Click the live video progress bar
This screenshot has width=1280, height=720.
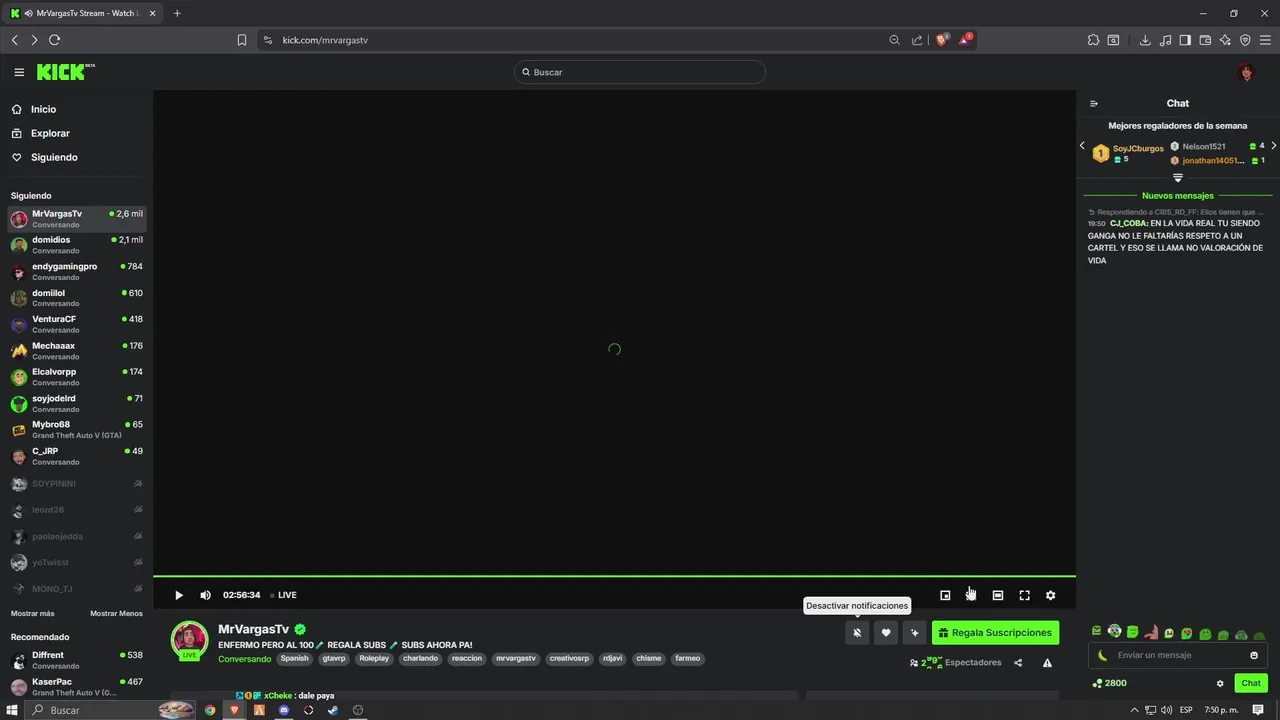pos(614,576)
